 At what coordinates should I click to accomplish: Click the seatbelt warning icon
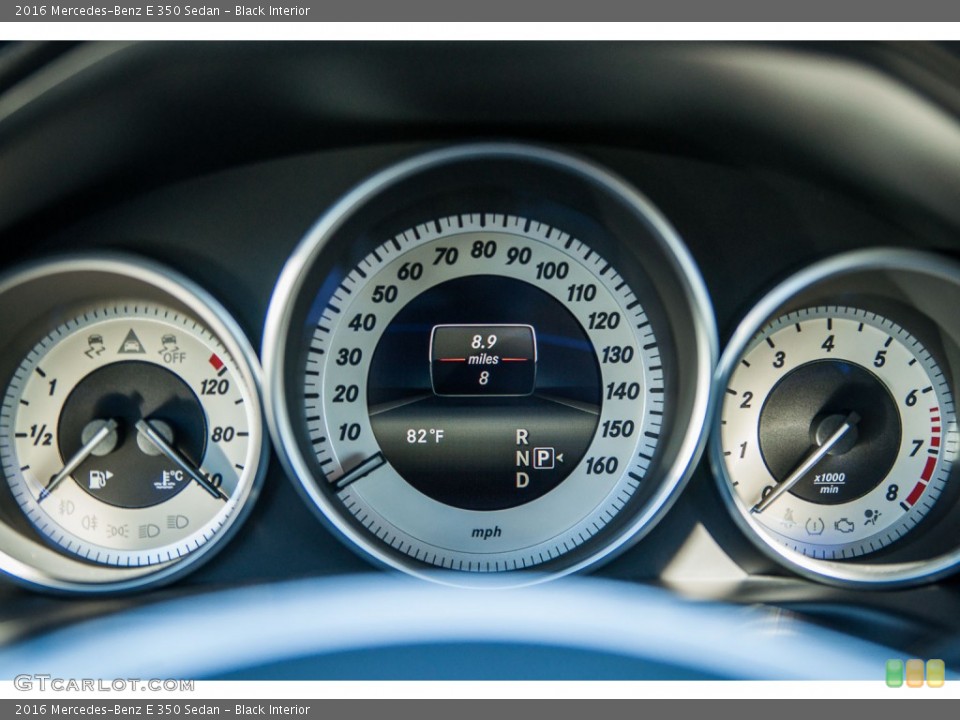789,519
